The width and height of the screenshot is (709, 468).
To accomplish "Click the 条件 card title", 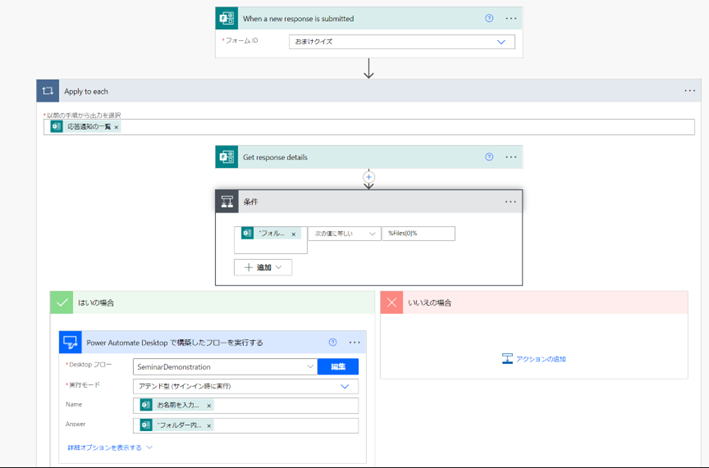I will click(251, 202).
